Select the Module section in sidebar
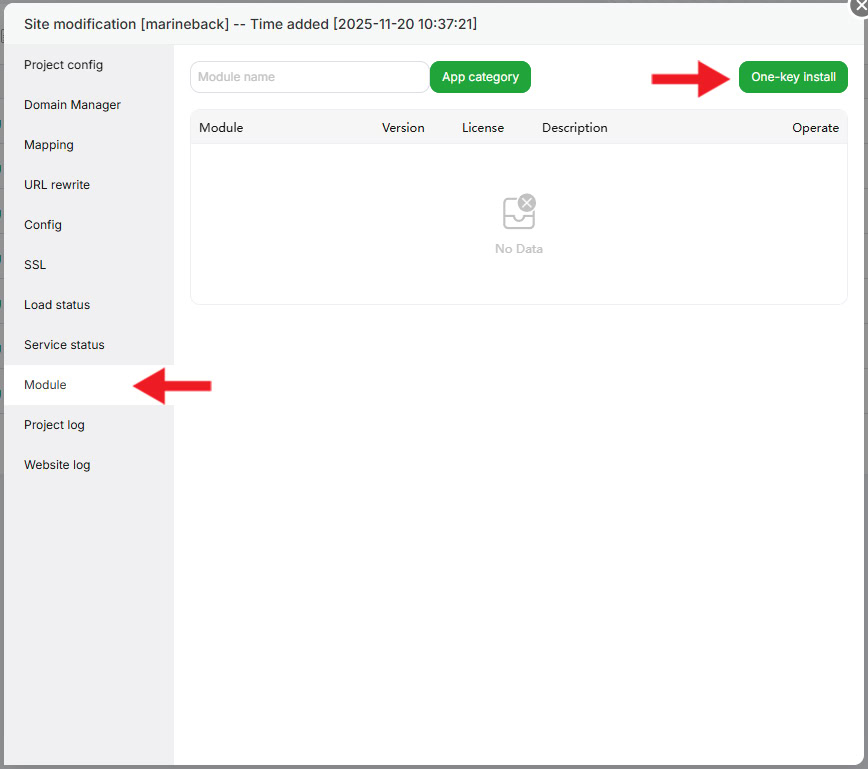This screenshot has width=868, height=769. coord(45,385)
